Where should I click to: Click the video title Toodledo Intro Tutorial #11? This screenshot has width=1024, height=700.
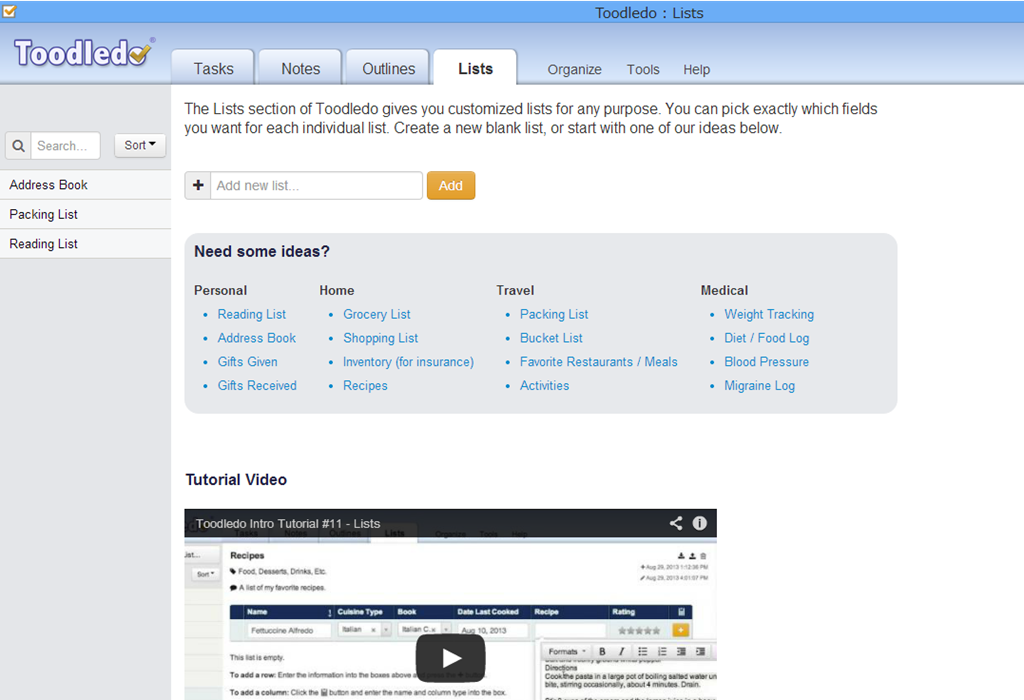288,524
